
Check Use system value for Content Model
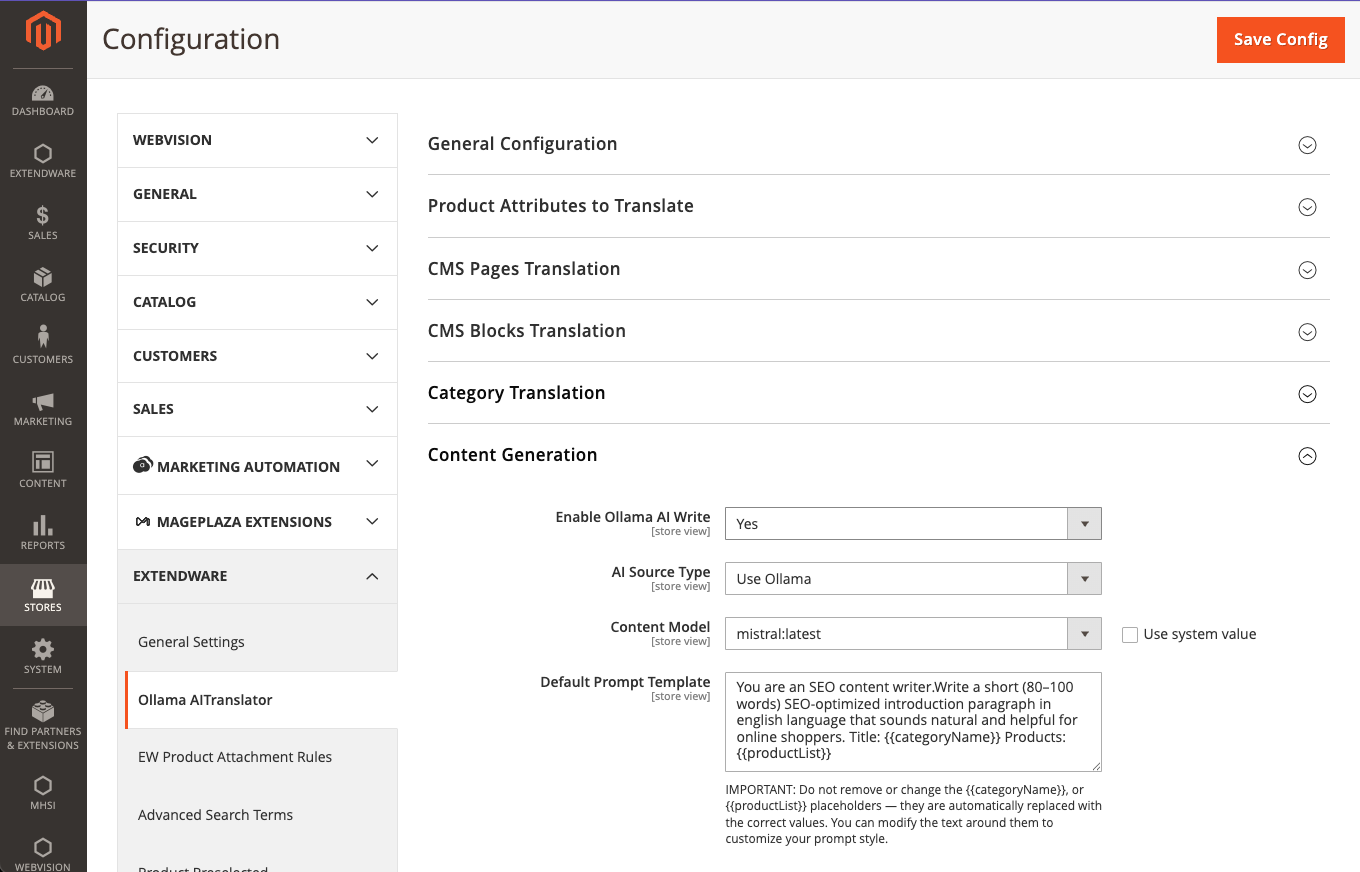coord(1130,634)
